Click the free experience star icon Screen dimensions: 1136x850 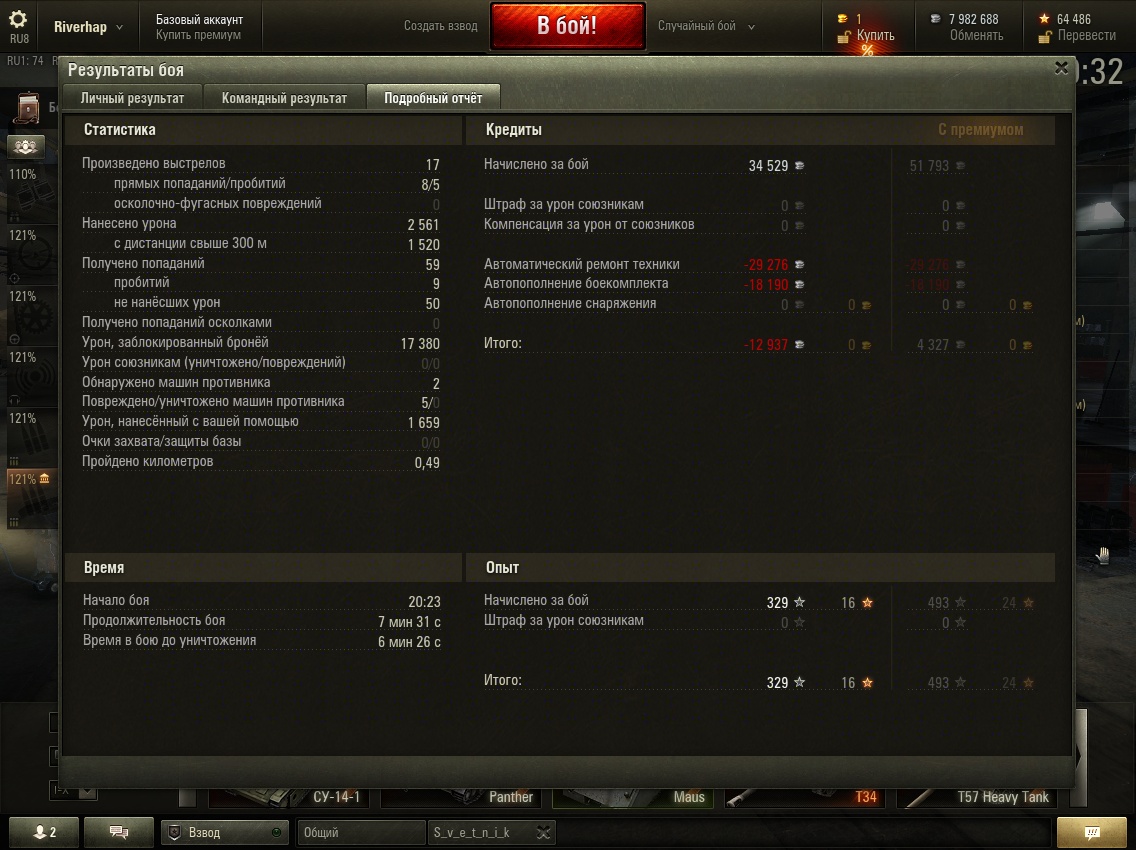[x=1044, y=19]
